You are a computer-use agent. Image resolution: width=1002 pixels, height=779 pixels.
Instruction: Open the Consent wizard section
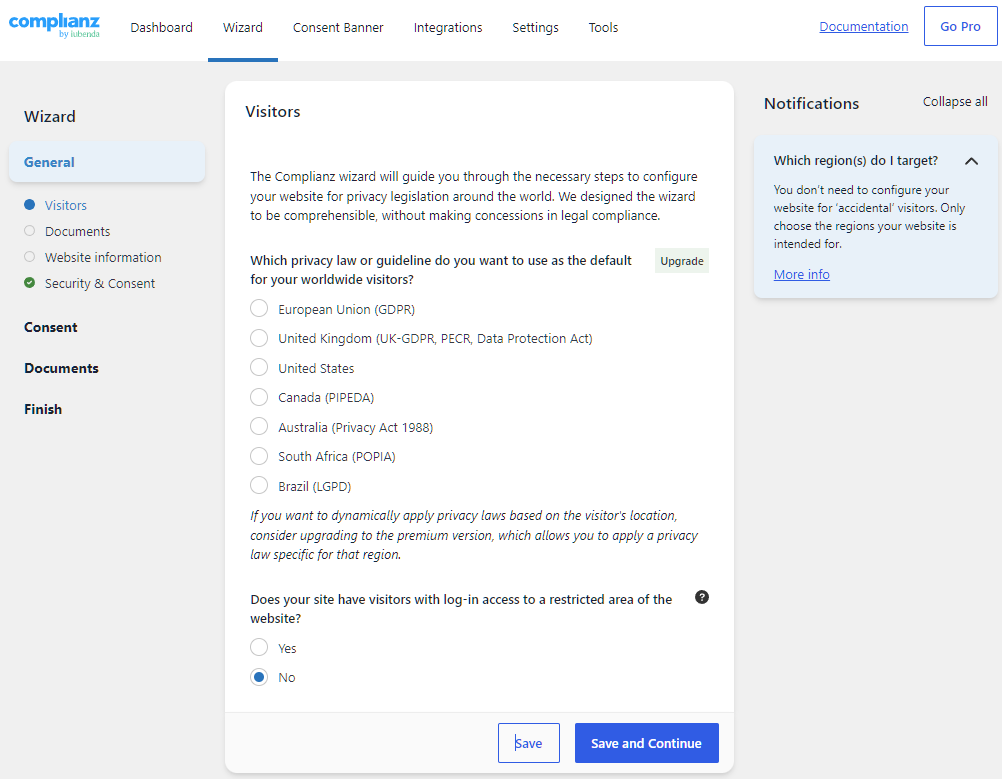[x=50, y=327]
